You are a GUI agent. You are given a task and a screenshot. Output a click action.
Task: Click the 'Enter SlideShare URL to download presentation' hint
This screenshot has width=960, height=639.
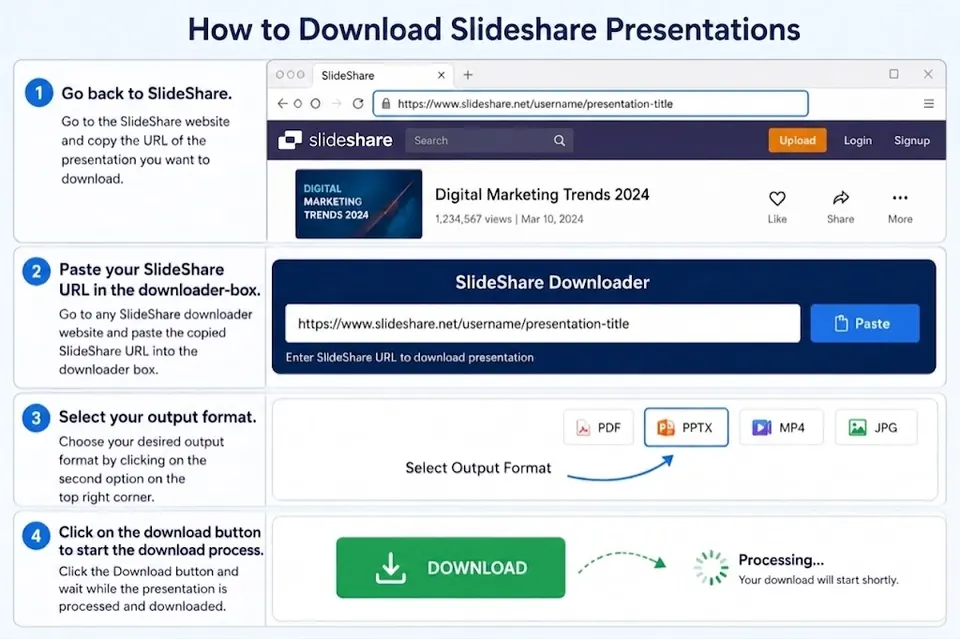(x=410, y=357)
